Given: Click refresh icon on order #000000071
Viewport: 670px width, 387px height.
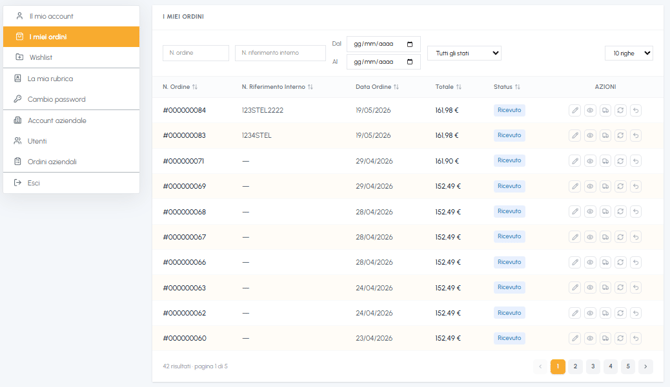Looking at the screenshot, I should point(620,161).
